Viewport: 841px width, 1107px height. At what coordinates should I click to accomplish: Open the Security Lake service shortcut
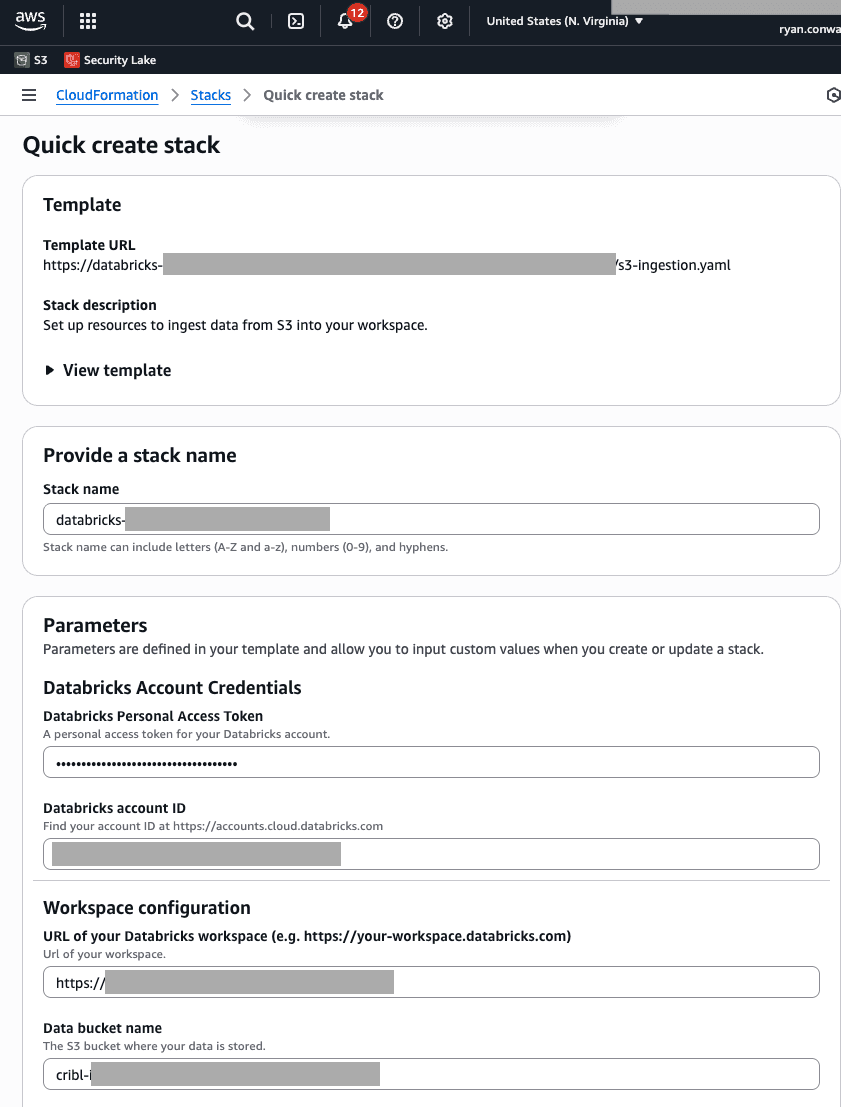[x=110, y=60]
